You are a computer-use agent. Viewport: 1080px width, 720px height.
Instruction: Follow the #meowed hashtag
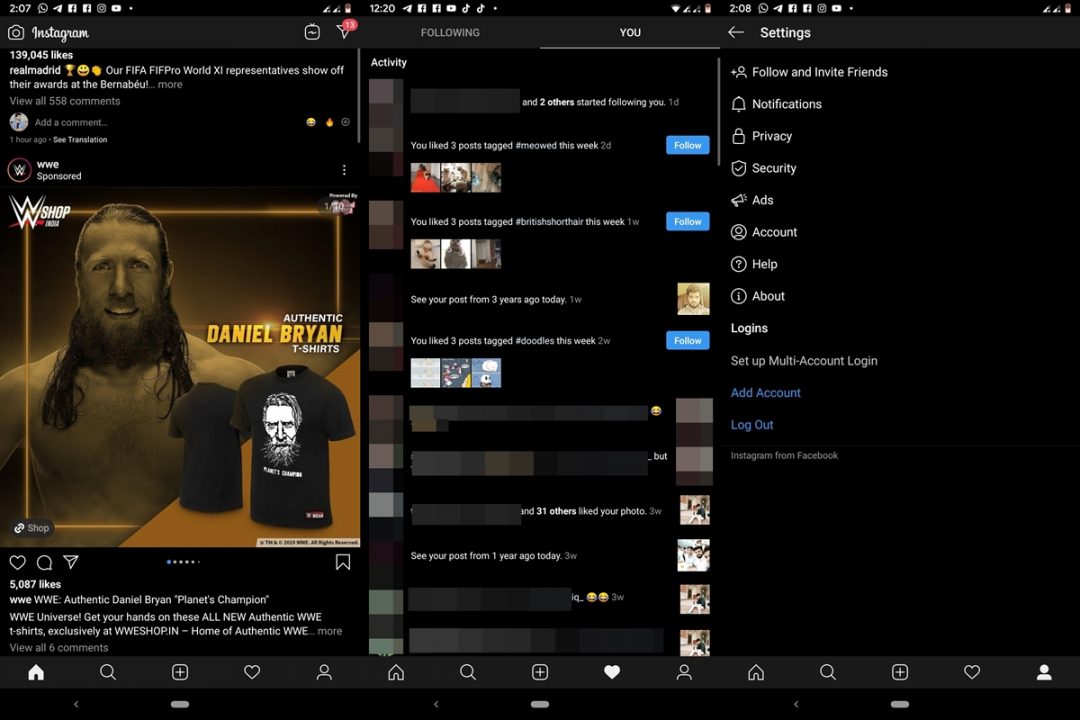coord(687,145)
